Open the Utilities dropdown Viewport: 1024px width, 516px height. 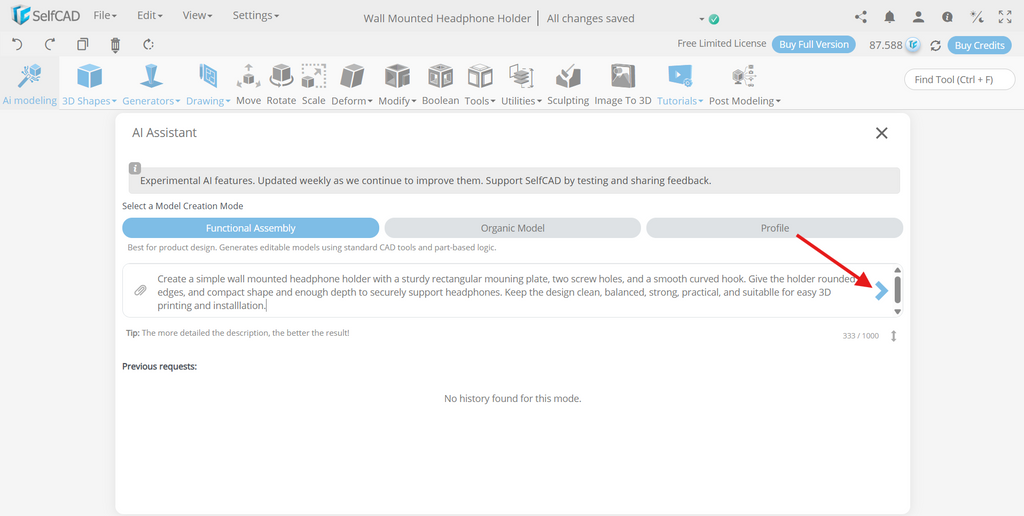[x=521, y=84]
